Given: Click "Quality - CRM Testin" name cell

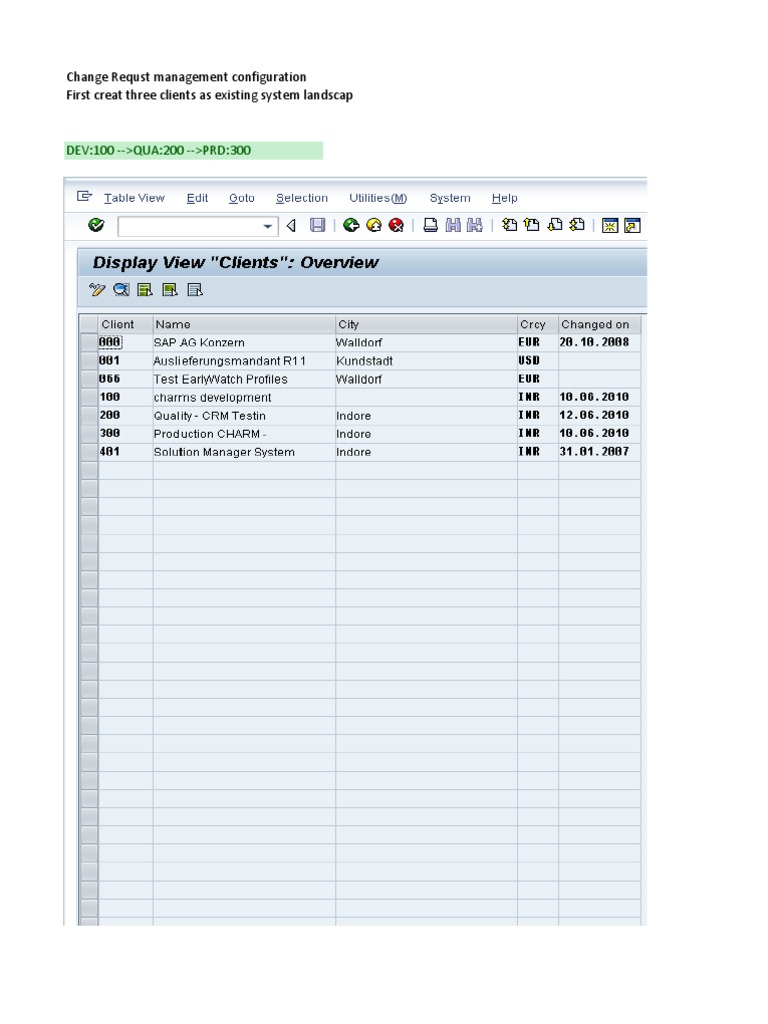Looking at the screenshot, I should 244,416.
